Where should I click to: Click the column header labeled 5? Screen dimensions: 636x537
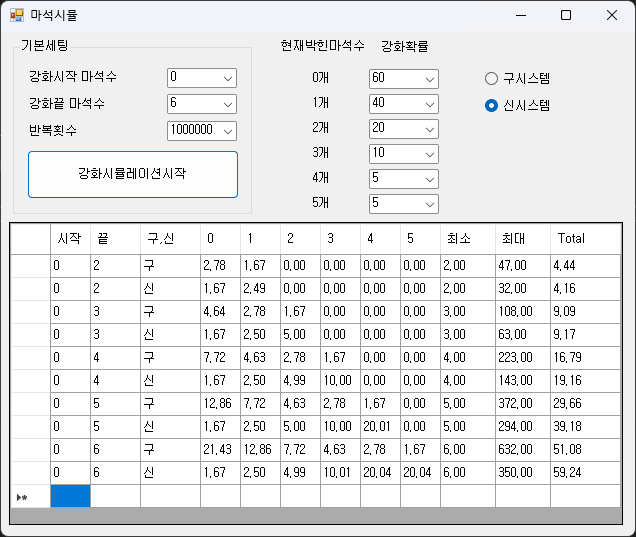pyautogui.click(x=421, y=238)
